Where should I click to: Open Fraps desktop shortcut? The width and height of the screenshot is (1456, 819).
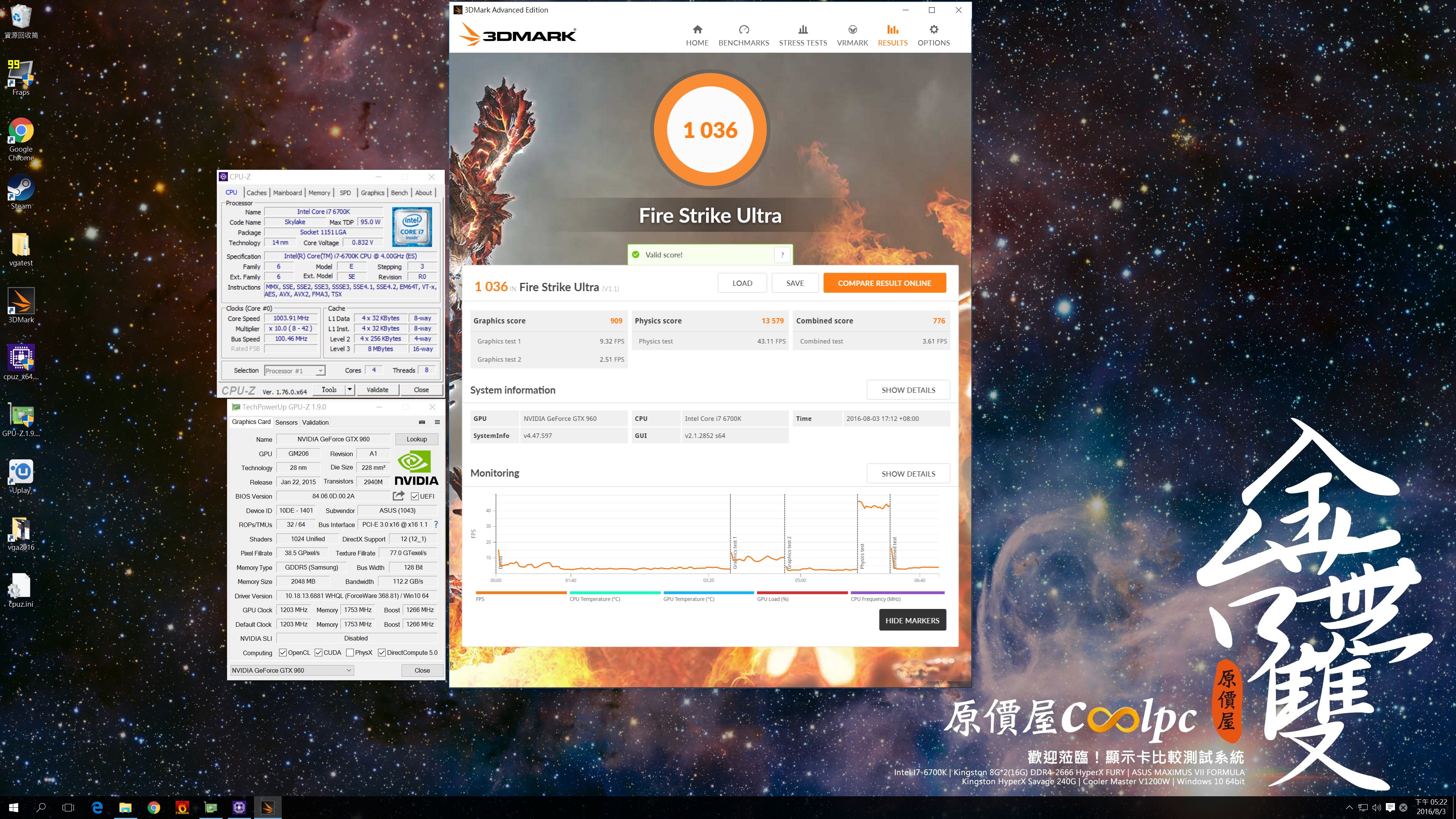[21, 77]
